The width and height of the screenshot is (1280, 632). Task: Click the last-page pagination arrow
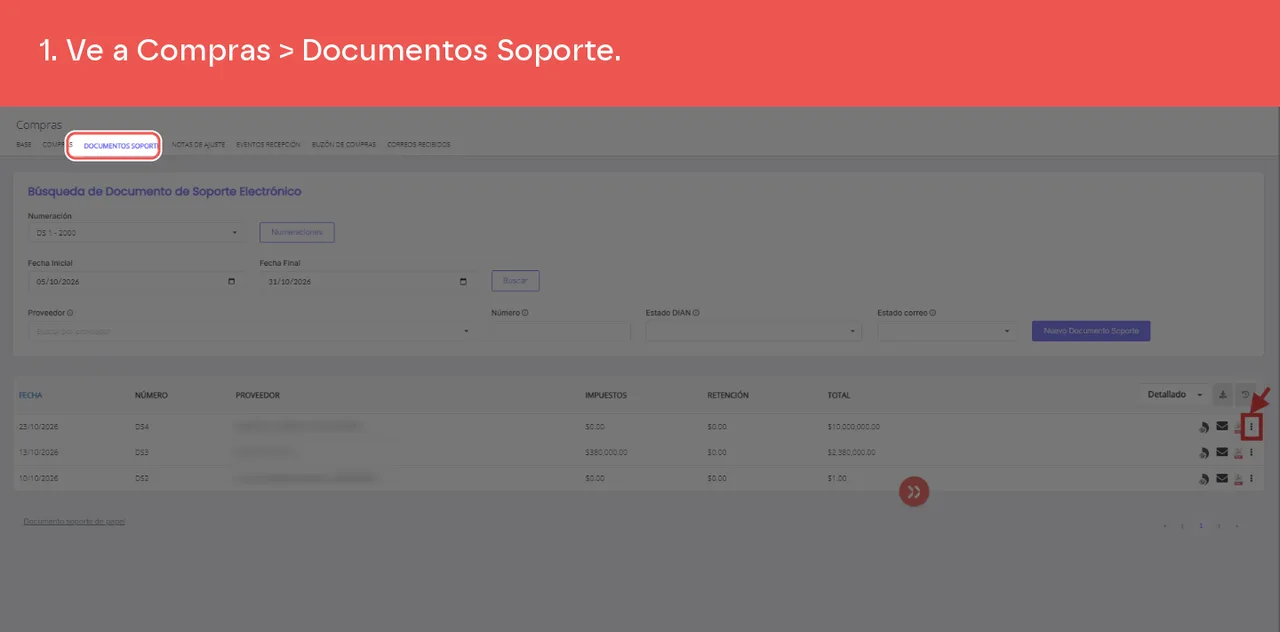click(1237, 525)
